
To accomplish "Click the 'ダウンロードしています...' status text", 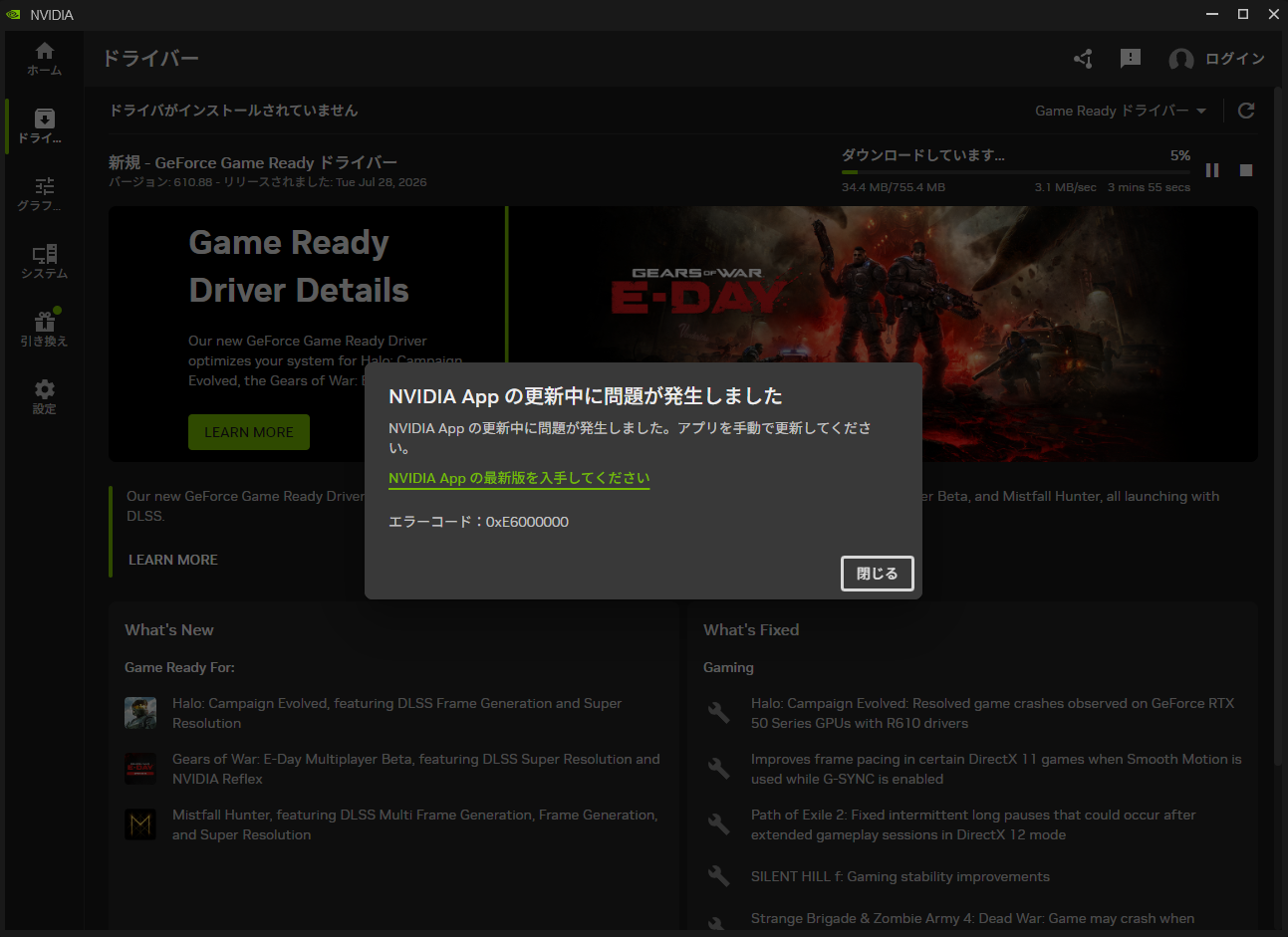I will pyautogui.click(x=923, y=155).
